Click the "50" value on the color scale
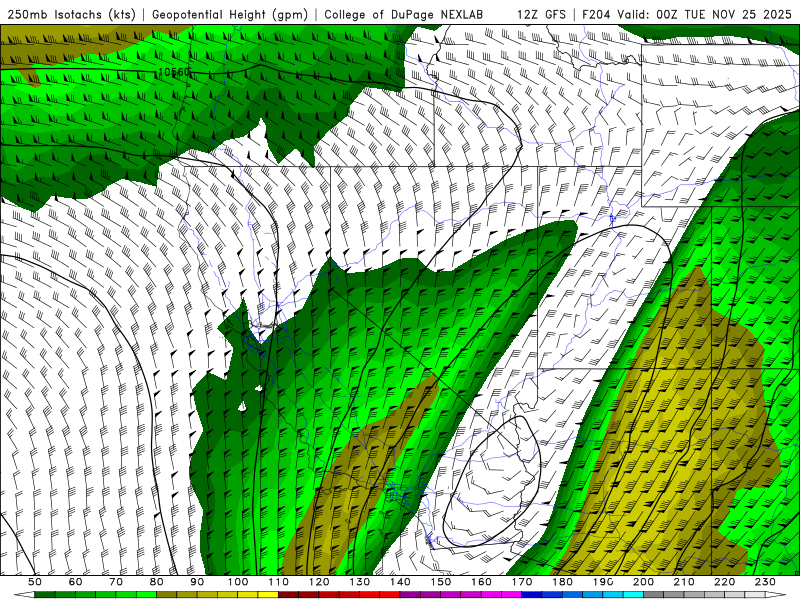This screenshot has height=600, width=800. (35, 582)
